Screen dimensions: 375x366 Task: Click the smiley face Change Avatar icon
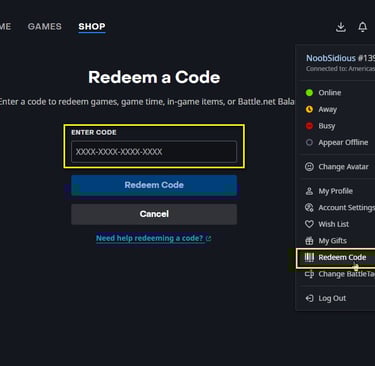point(309,167)
